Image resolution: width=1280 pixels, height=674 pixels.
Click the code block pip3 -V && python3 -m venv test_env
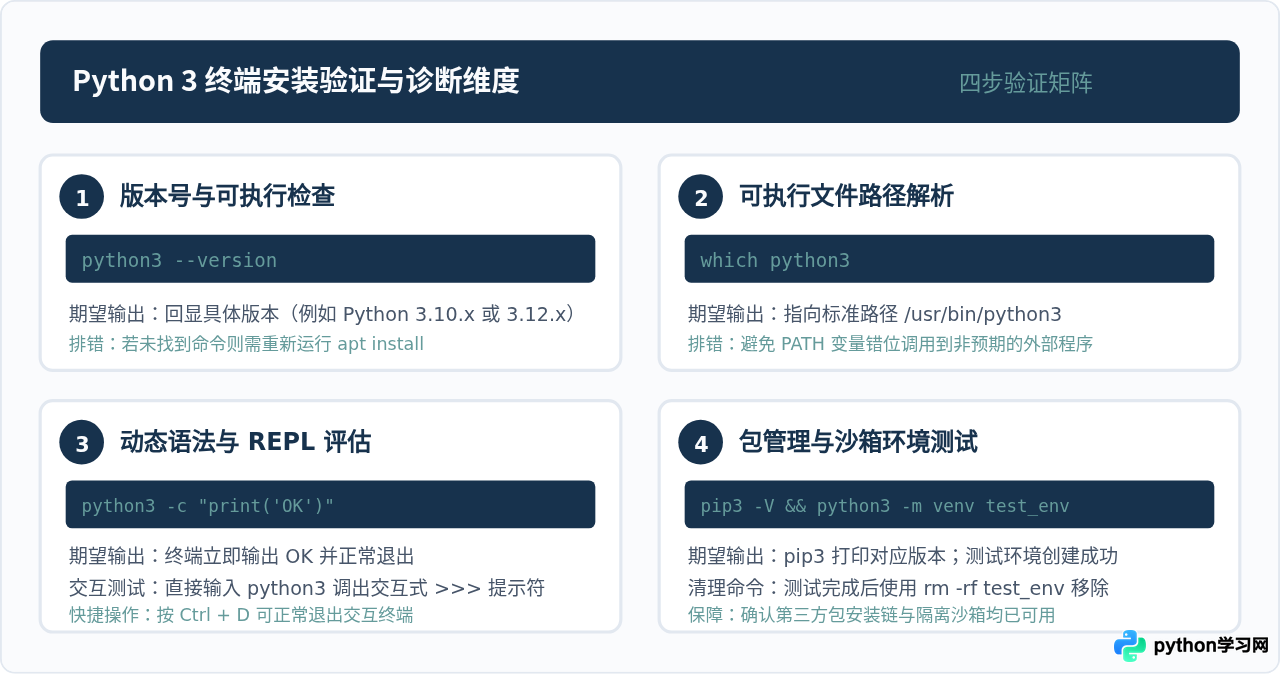click(x=949, y=505)
